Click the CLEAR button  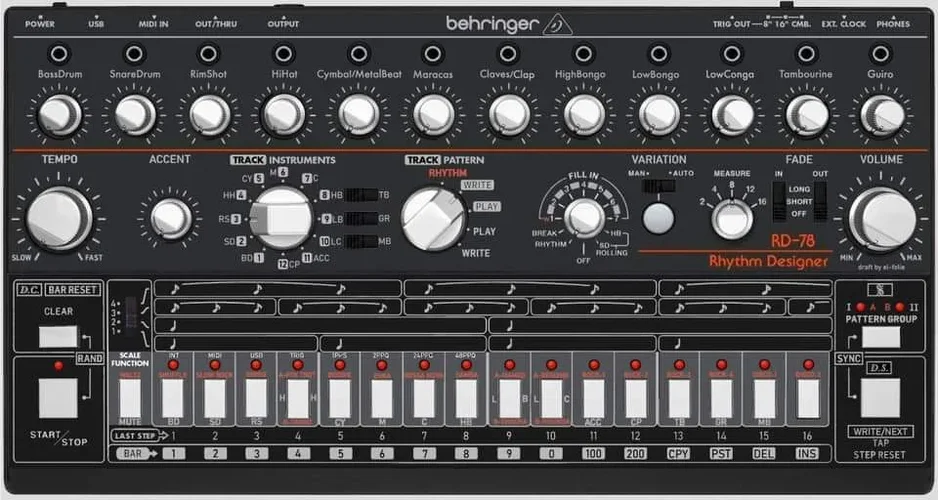pos(58,337)
